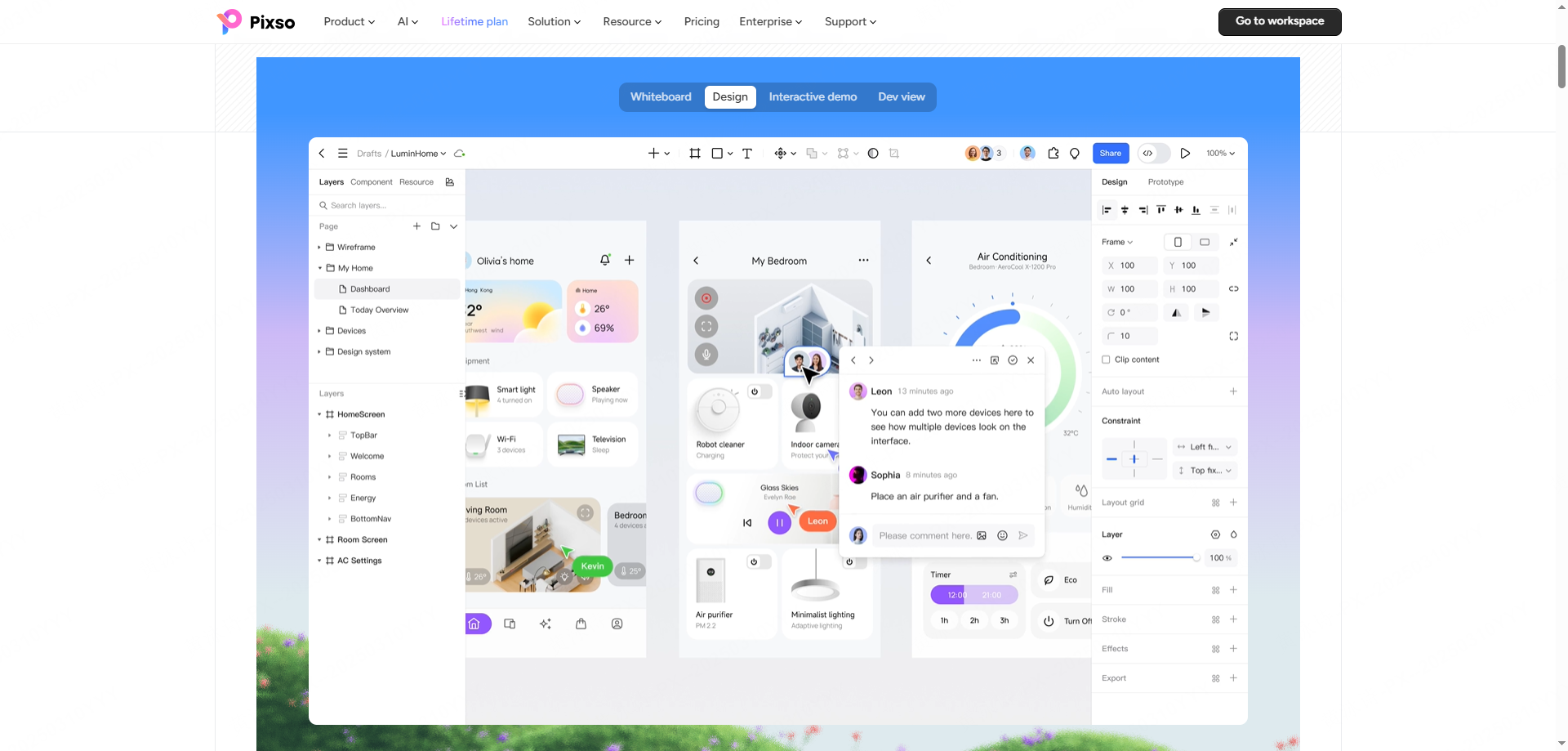Adjust the layer opacity slider

(1160, 558)
